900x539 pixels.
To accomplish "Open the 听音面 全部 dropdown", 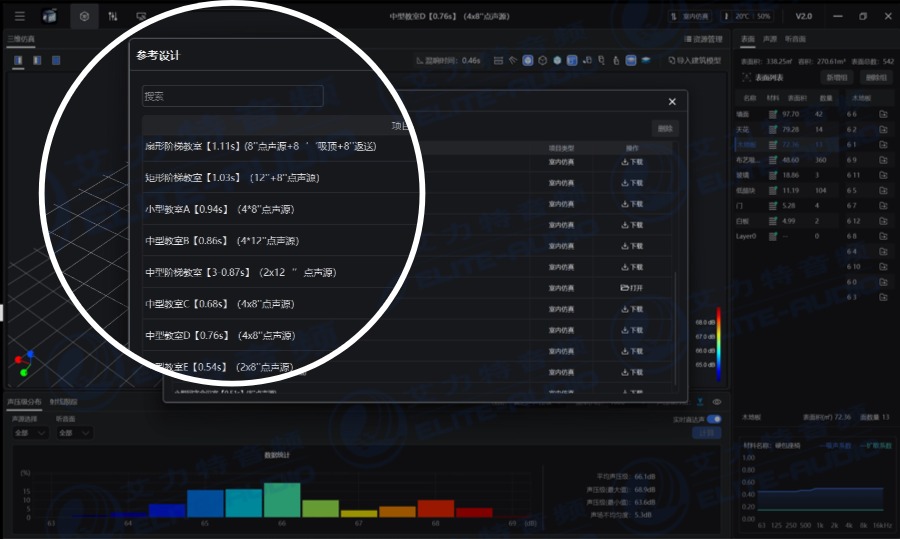I will point(74,433).
